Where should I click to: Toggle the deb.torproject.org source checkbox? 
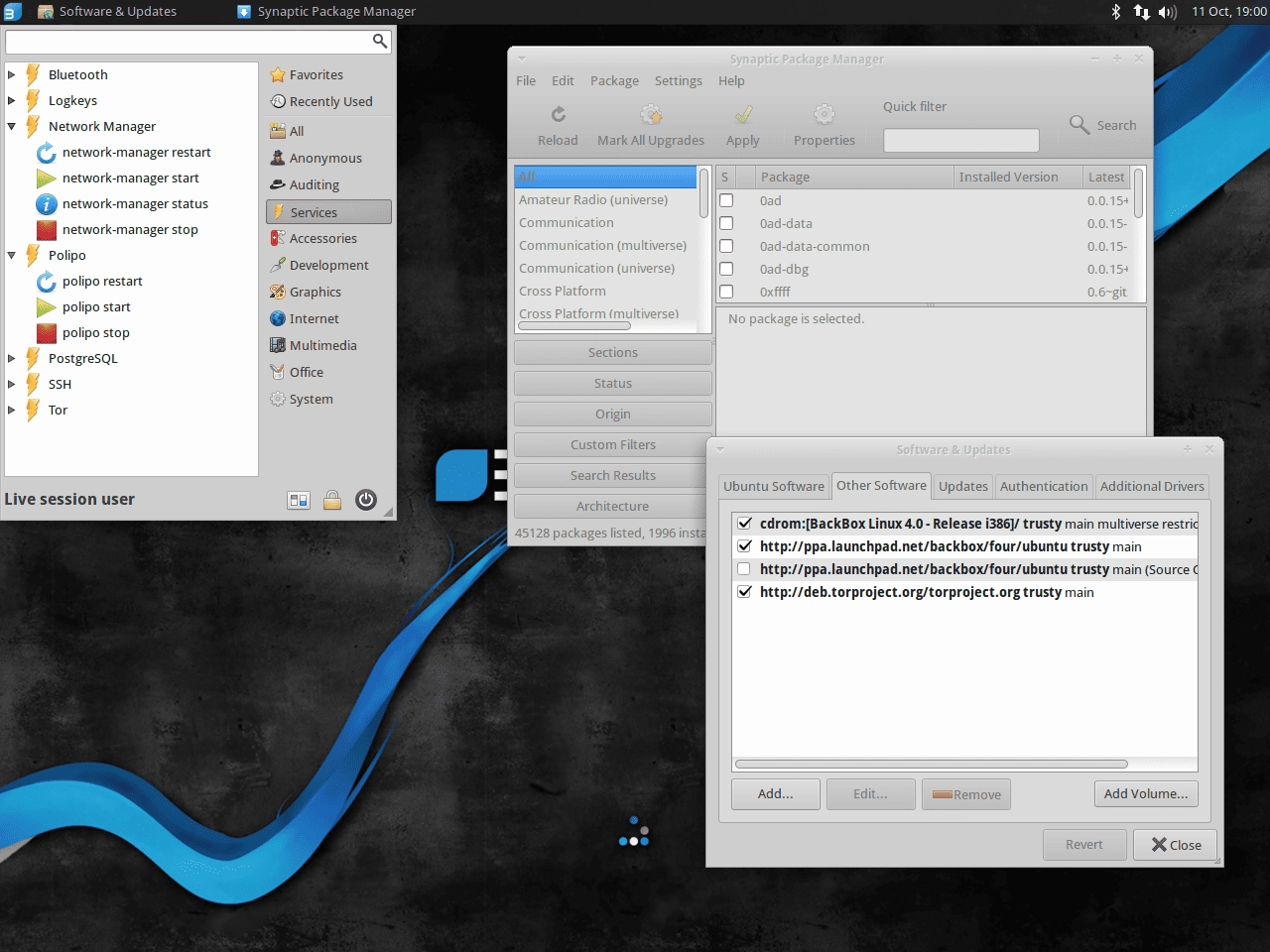pos(744,591)
